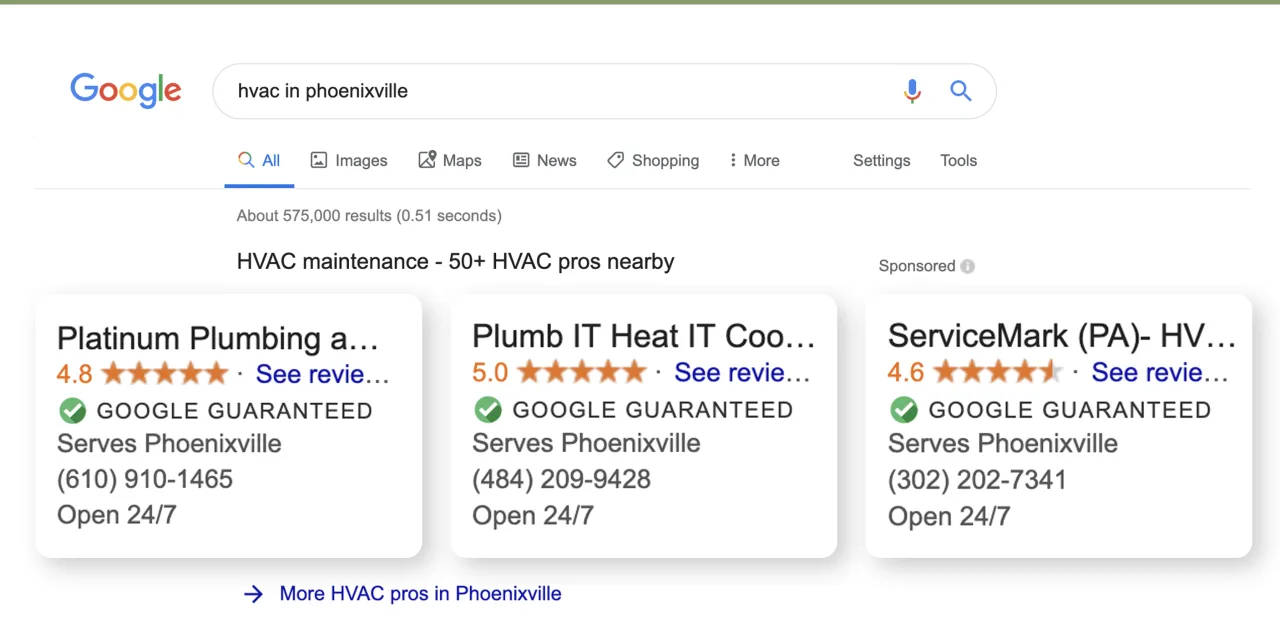Click Platinum Plumbing's Google Guaranteed checkmark badge
This screenshot has width=1280, height=622.
(x=72, y=410)
